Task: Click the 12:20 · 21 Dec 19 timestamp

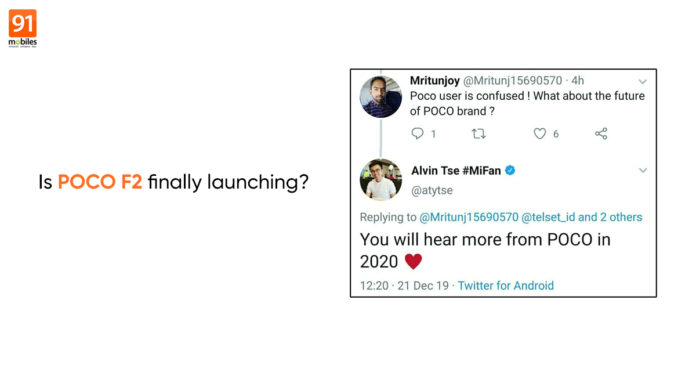Action: pos(404,286)
